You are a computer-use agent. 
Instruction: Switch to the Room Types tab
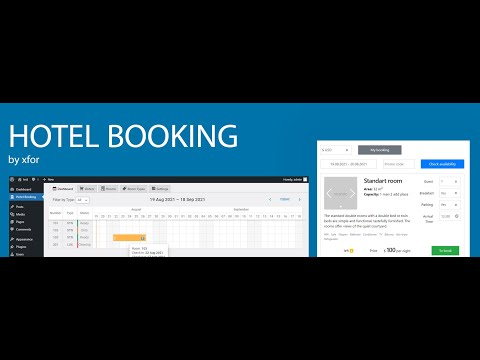coord(134,189)
